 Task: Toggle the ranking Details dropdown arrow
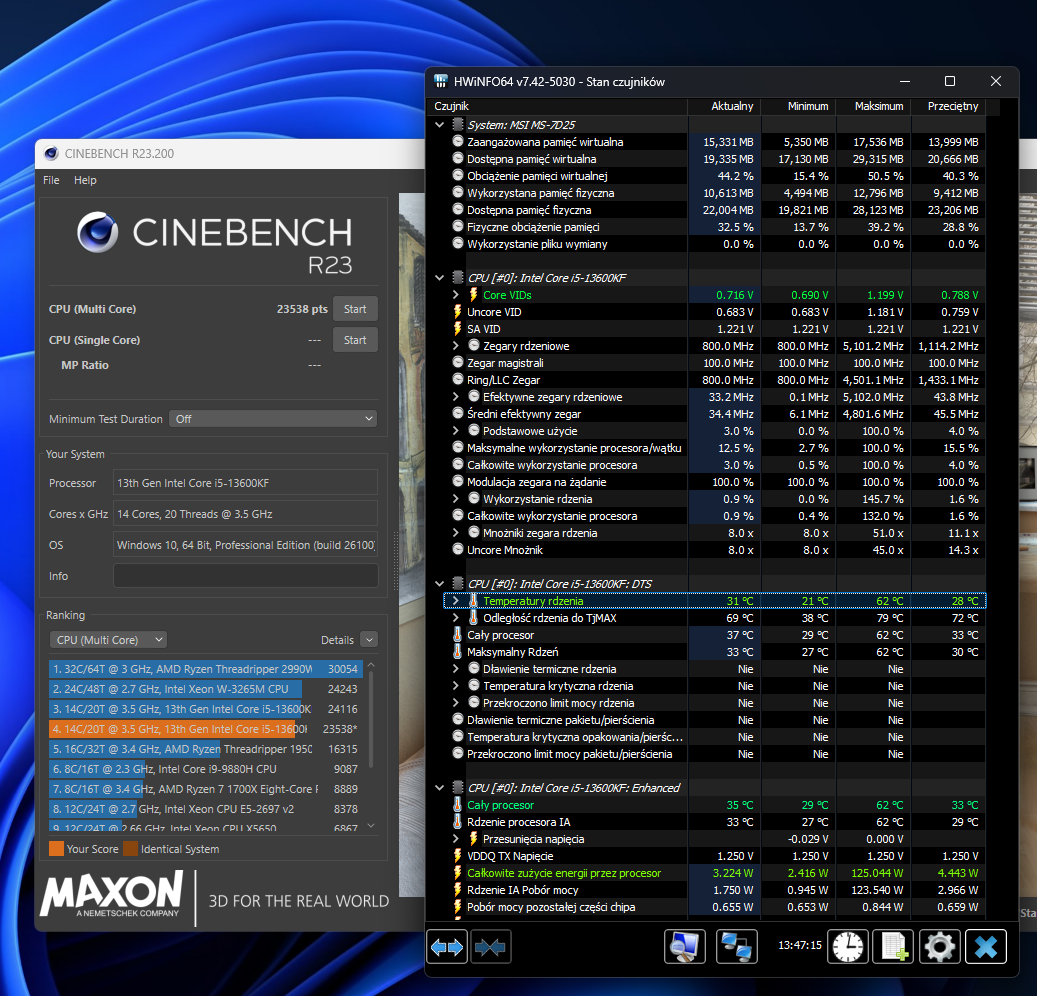point(370,640)
